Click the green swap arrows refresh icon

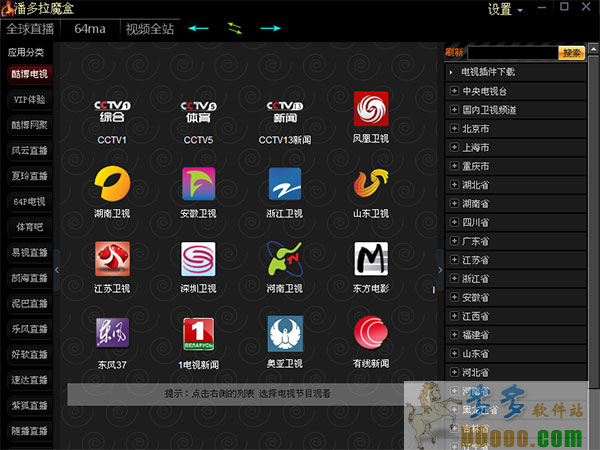[235, 28]
